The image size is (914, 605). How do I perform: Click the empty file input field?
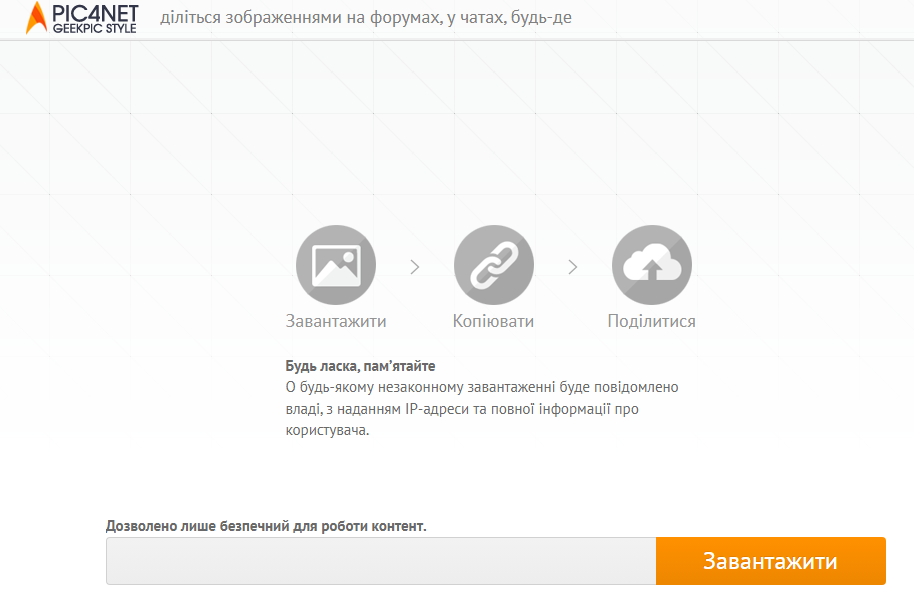click(x=381, y=561)
